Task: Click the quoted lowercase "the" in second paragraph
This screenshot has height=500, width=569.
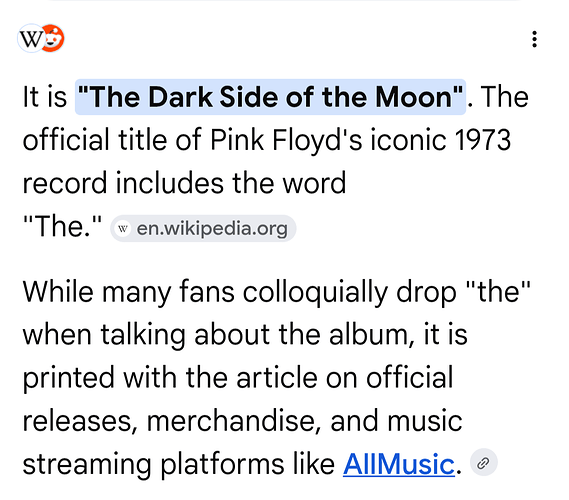Action: 498,291
